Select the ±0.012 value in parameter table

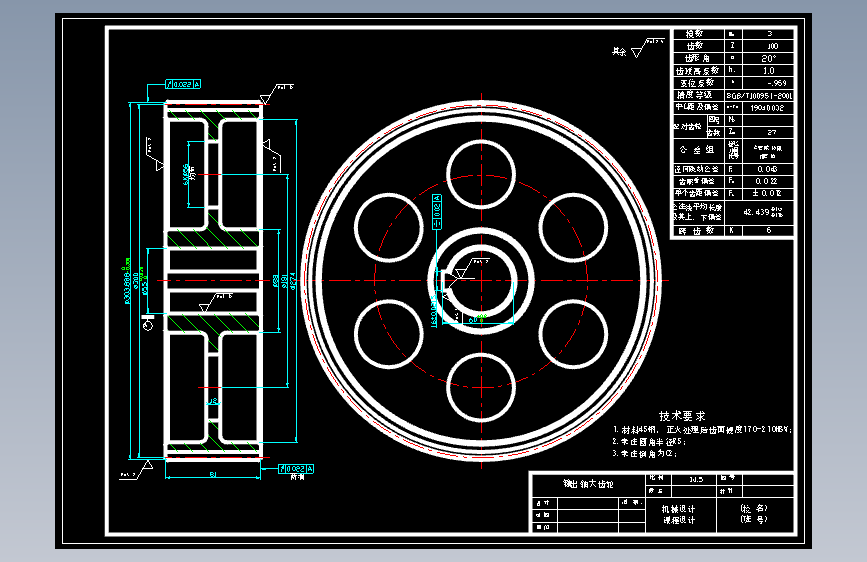(x=767, y=193)
